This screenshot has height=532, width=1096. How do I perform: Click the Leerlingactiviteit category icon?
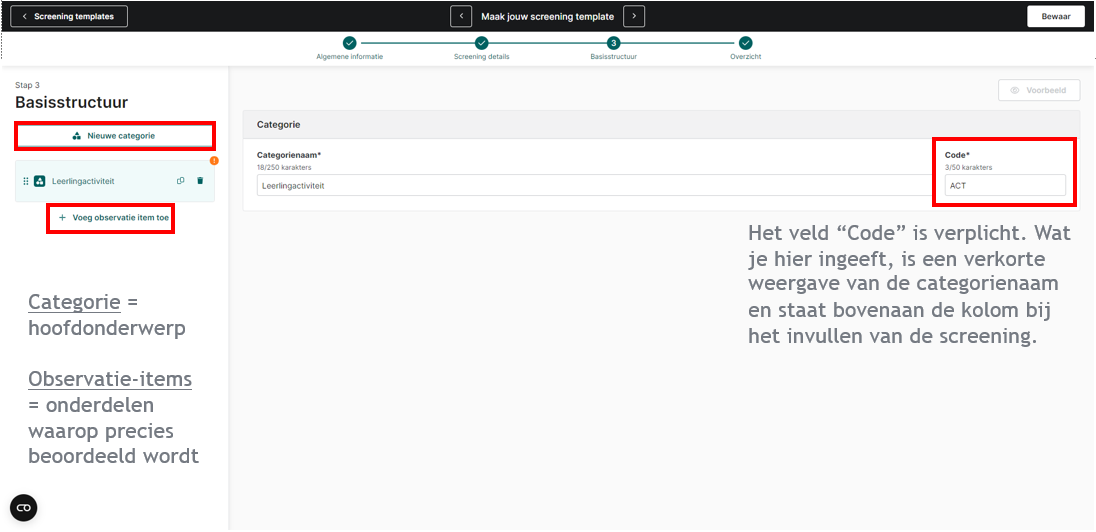(40, 181)
